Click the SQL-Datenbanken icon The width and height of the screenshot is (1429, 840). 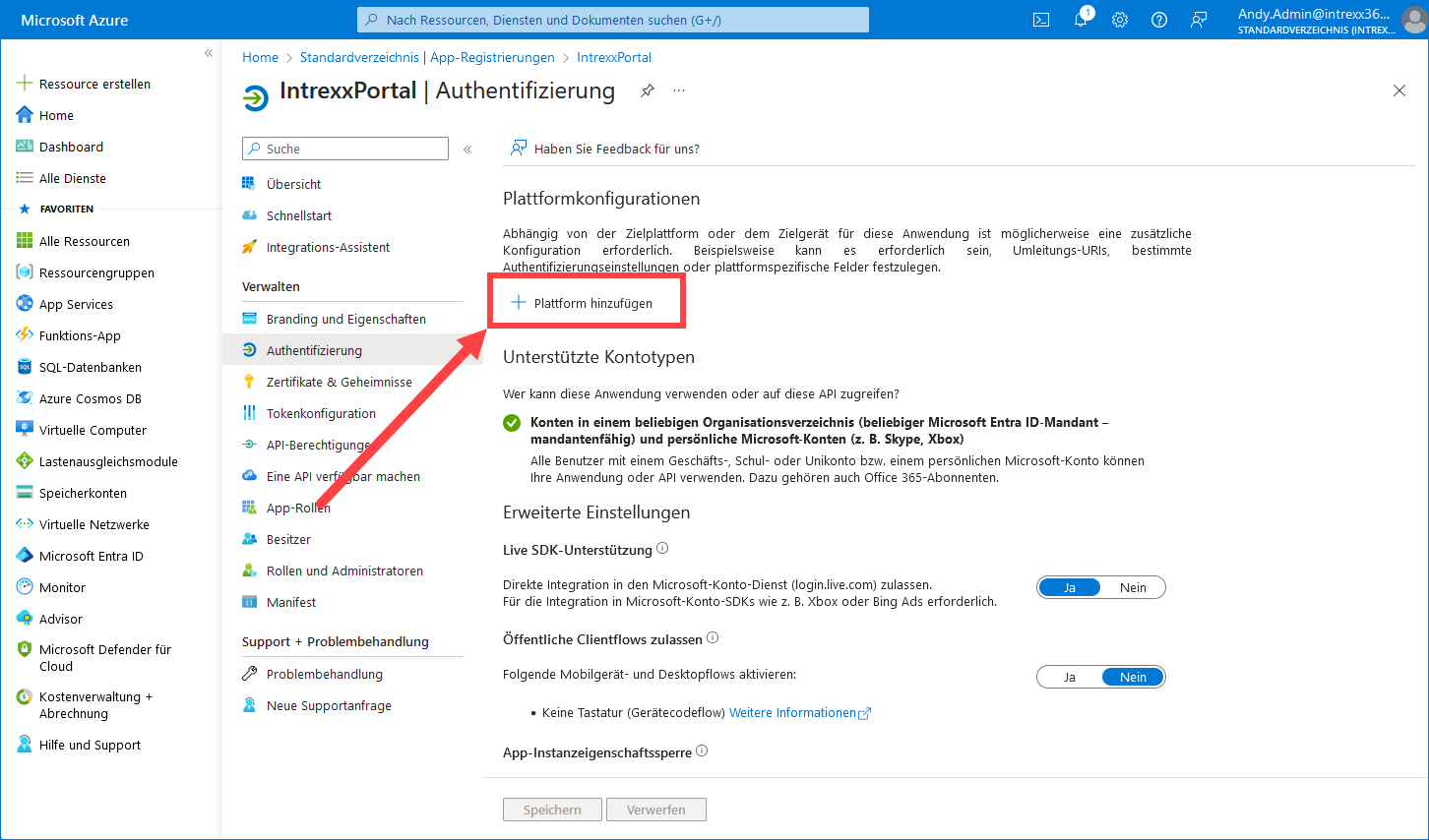pyautogui.click(x=25, y=367)
